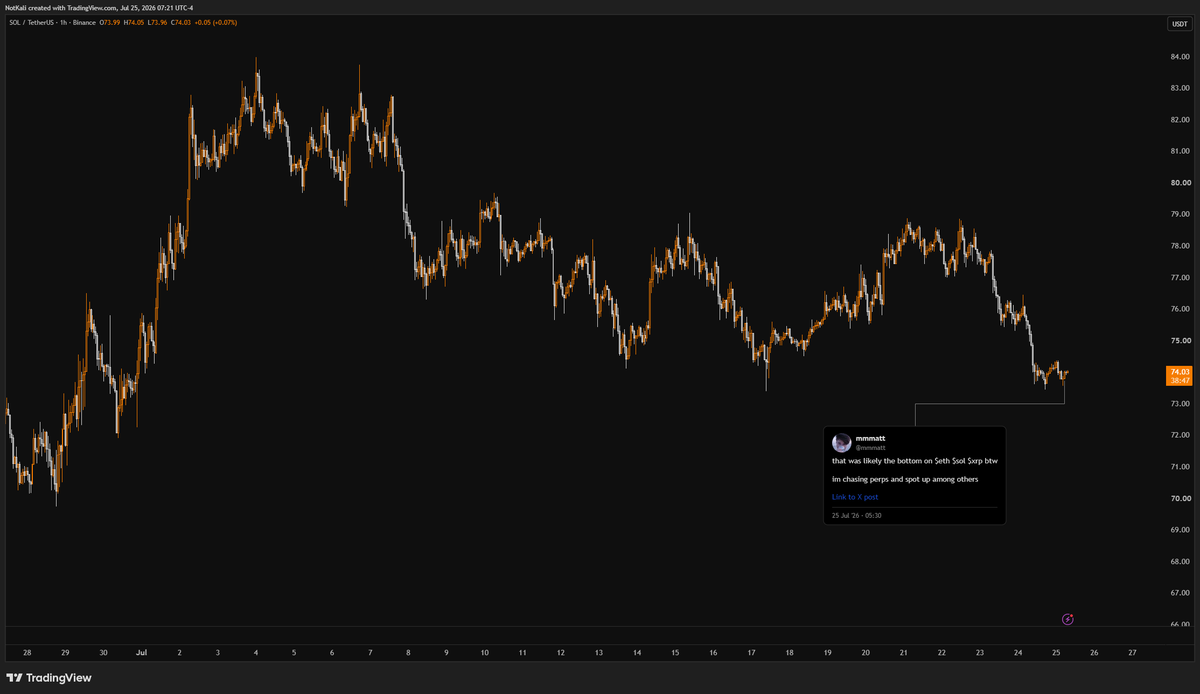Click date label 8 on the time axis

coord(408,652)
